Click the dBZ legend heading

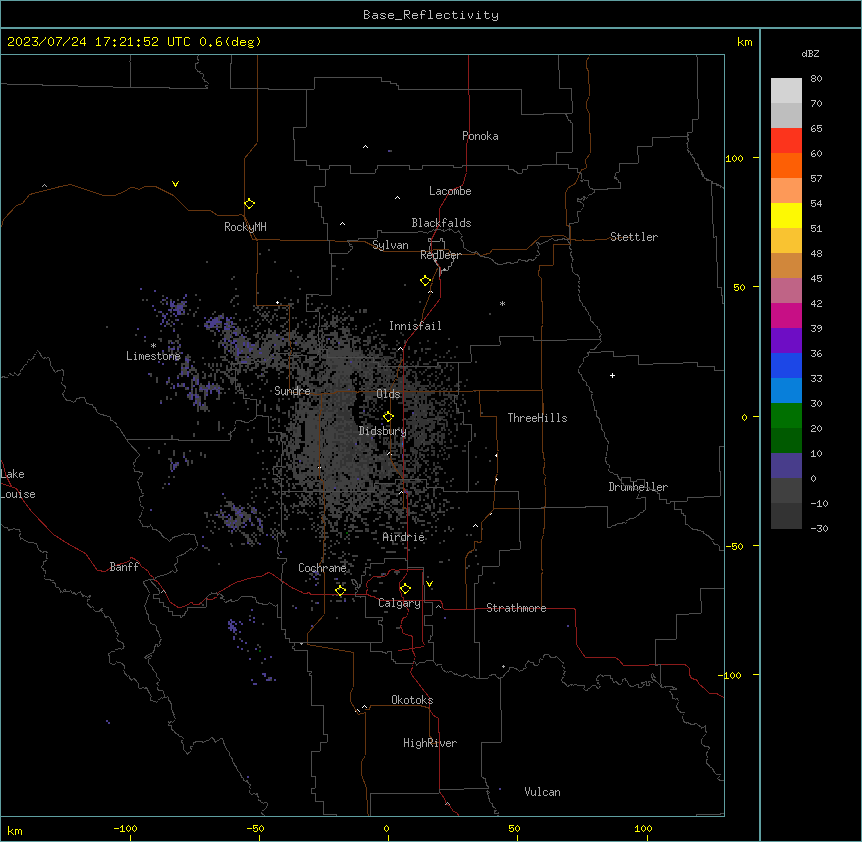click(810, 53)
